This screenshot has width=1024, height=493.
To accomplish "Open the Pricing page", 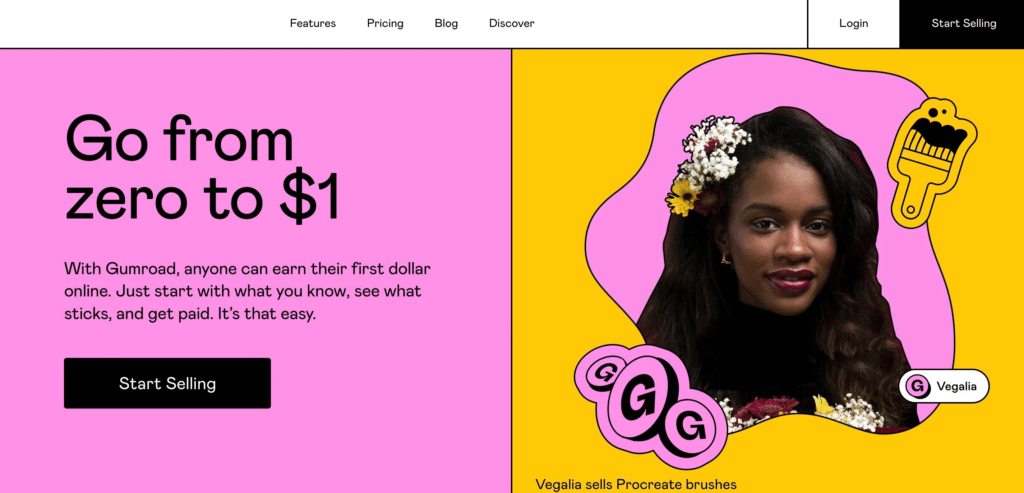I will [x=385, y=24].
